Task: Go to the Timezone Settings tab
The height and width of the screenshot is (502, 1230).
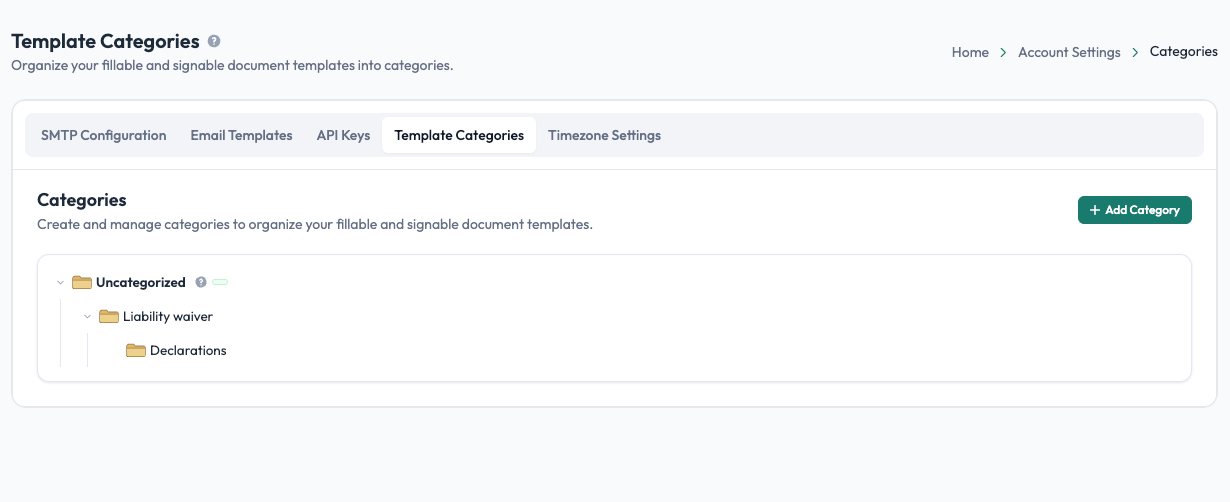Action: 604,135
